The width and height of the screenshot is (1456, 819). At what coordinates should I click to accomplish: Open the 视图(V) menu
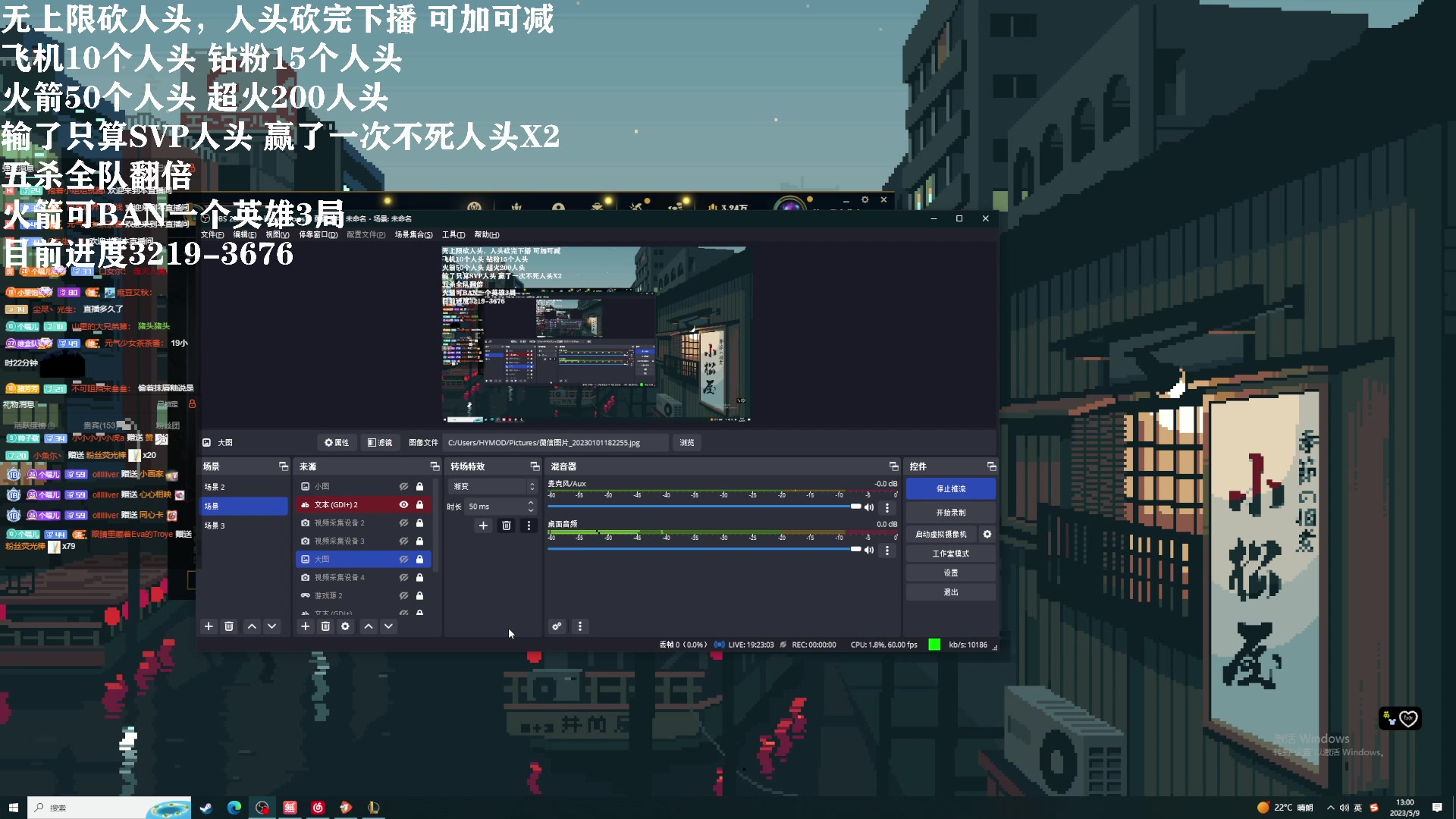point(278,235)
